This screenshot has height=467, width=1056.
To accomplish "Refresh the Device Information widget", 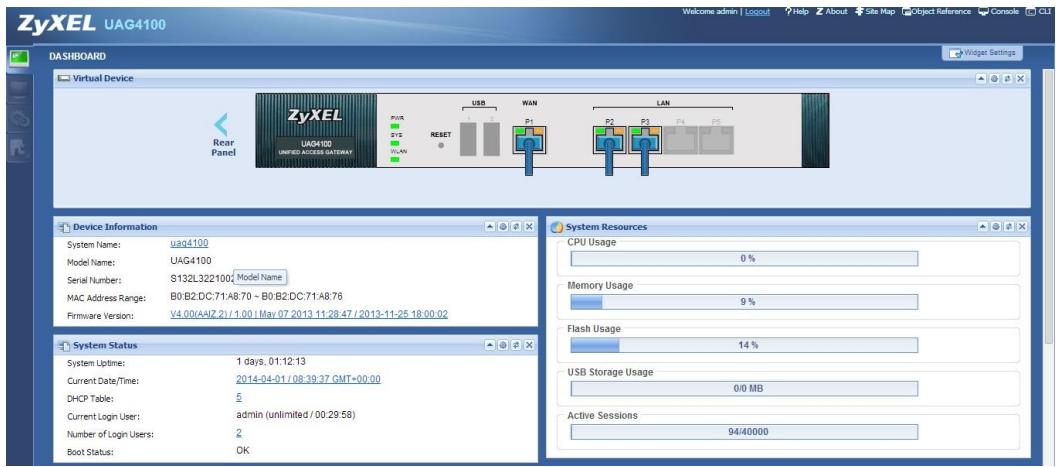I will tap(516, 227).
